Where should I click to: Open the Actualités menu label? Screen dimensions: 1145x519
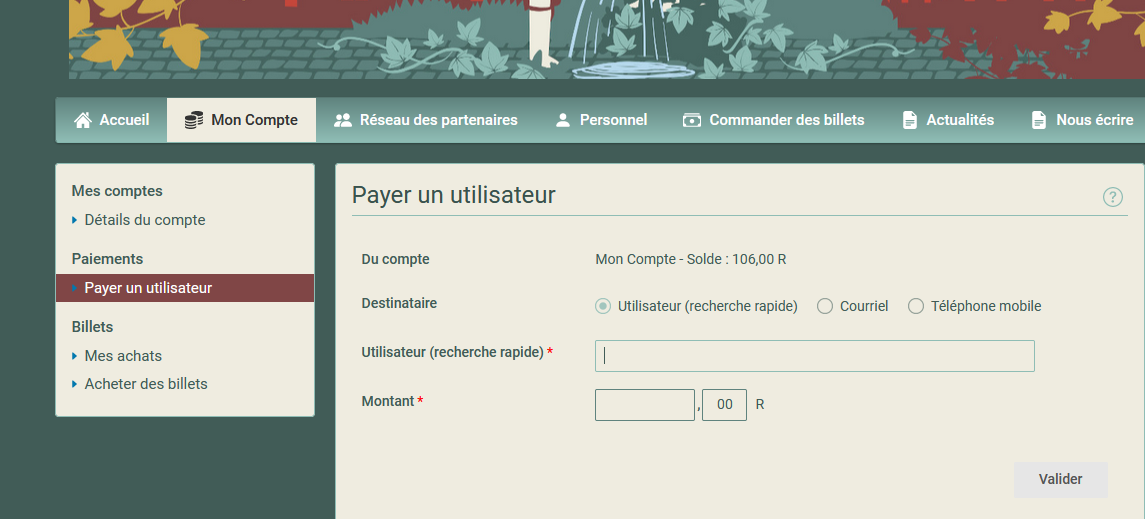(960, 120)
